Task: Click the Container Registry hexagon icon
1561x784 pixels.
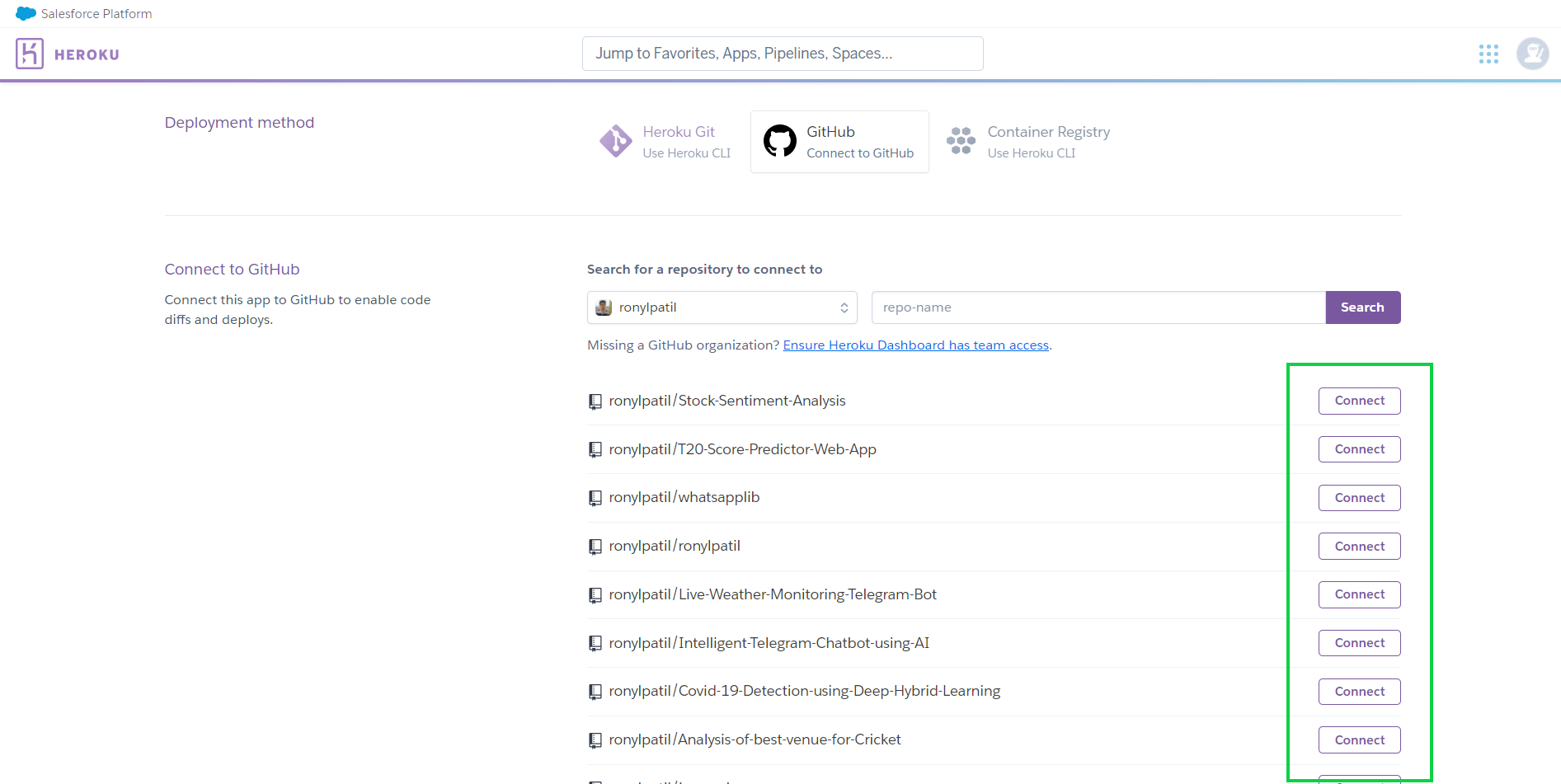Action: pos(961,141)
